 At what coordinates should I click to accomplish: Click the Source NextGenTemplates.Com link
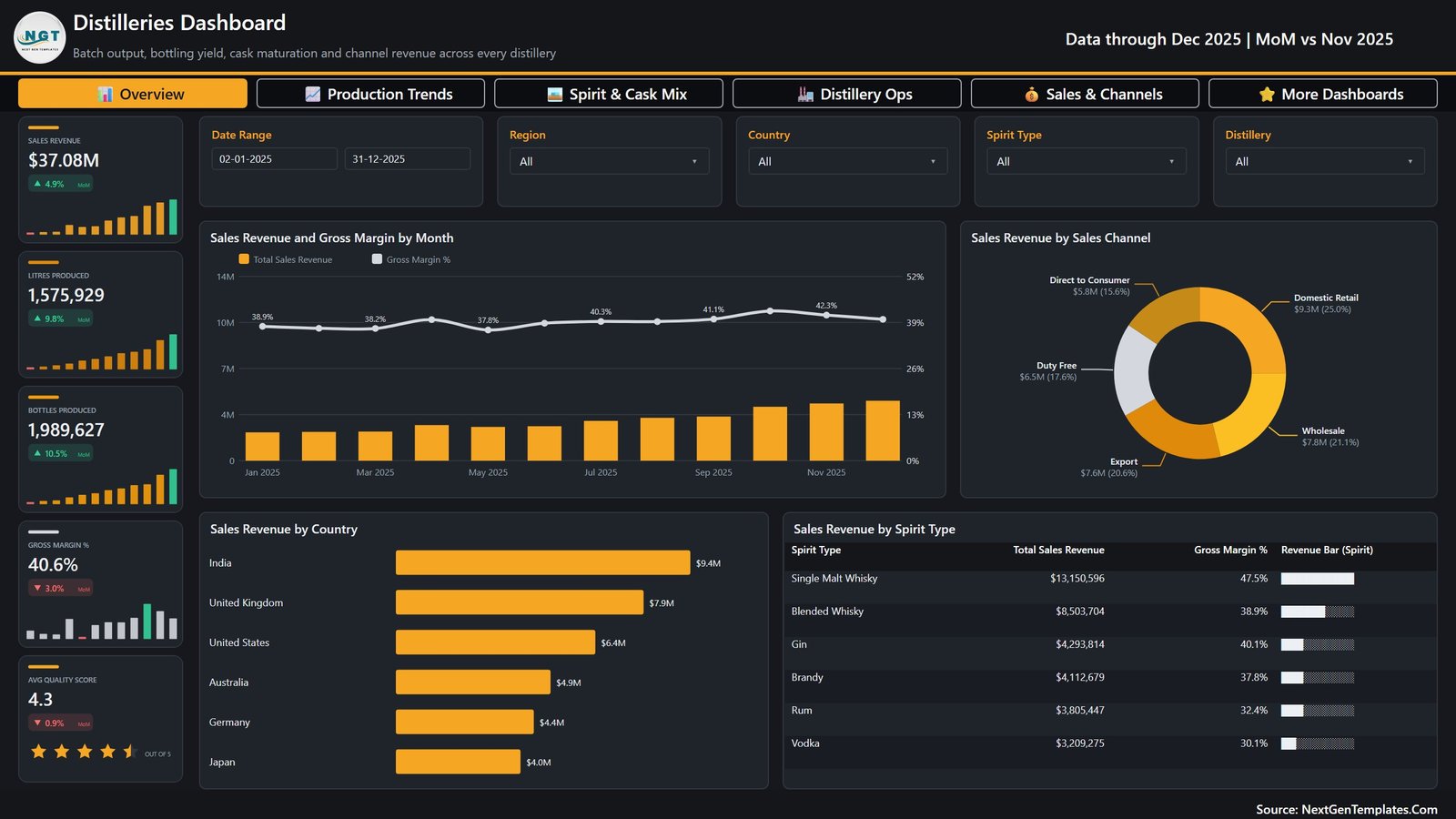pos(1347,809)
